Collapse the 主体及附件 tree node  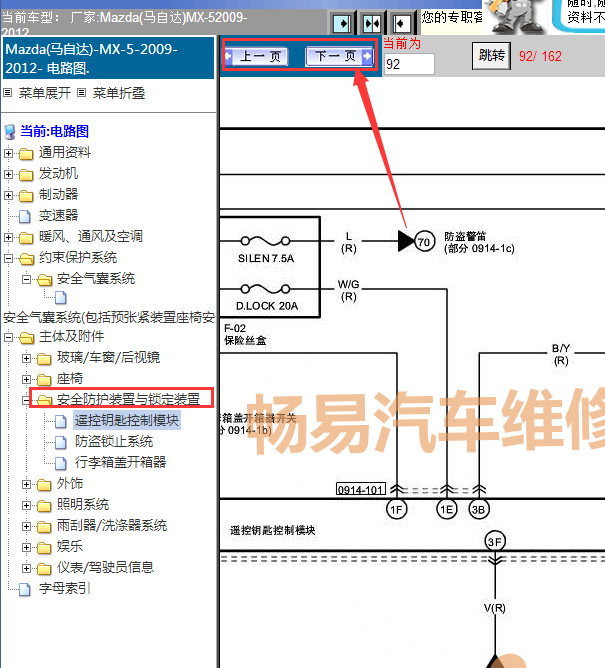(x=8, y=338)
